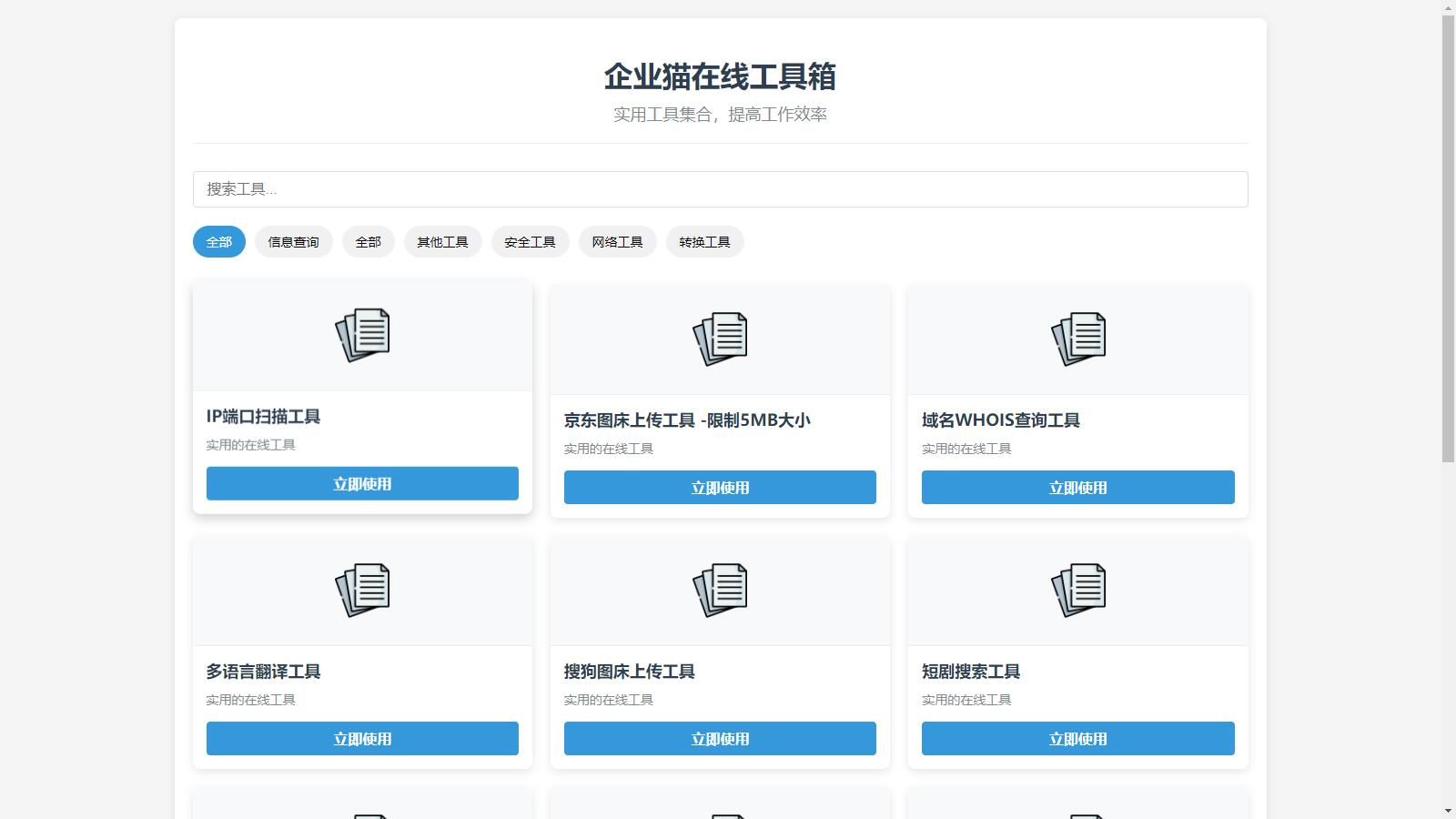The image size is (1456, 819).
Task: Switch on the 网络工具 filter
Action: click(617, 241)
